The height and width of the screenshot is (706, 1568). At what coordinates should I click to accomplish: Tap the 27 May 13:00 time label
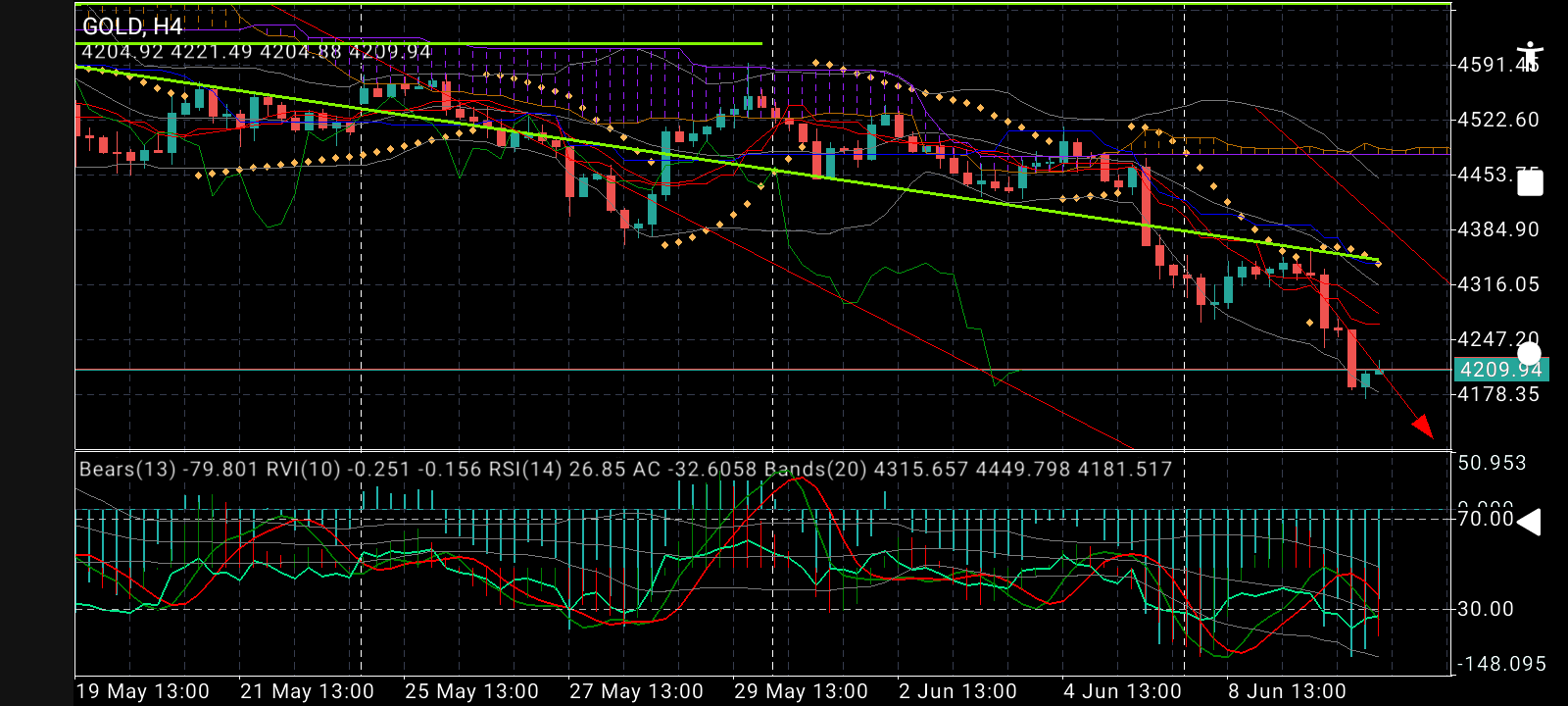[636, 691]
